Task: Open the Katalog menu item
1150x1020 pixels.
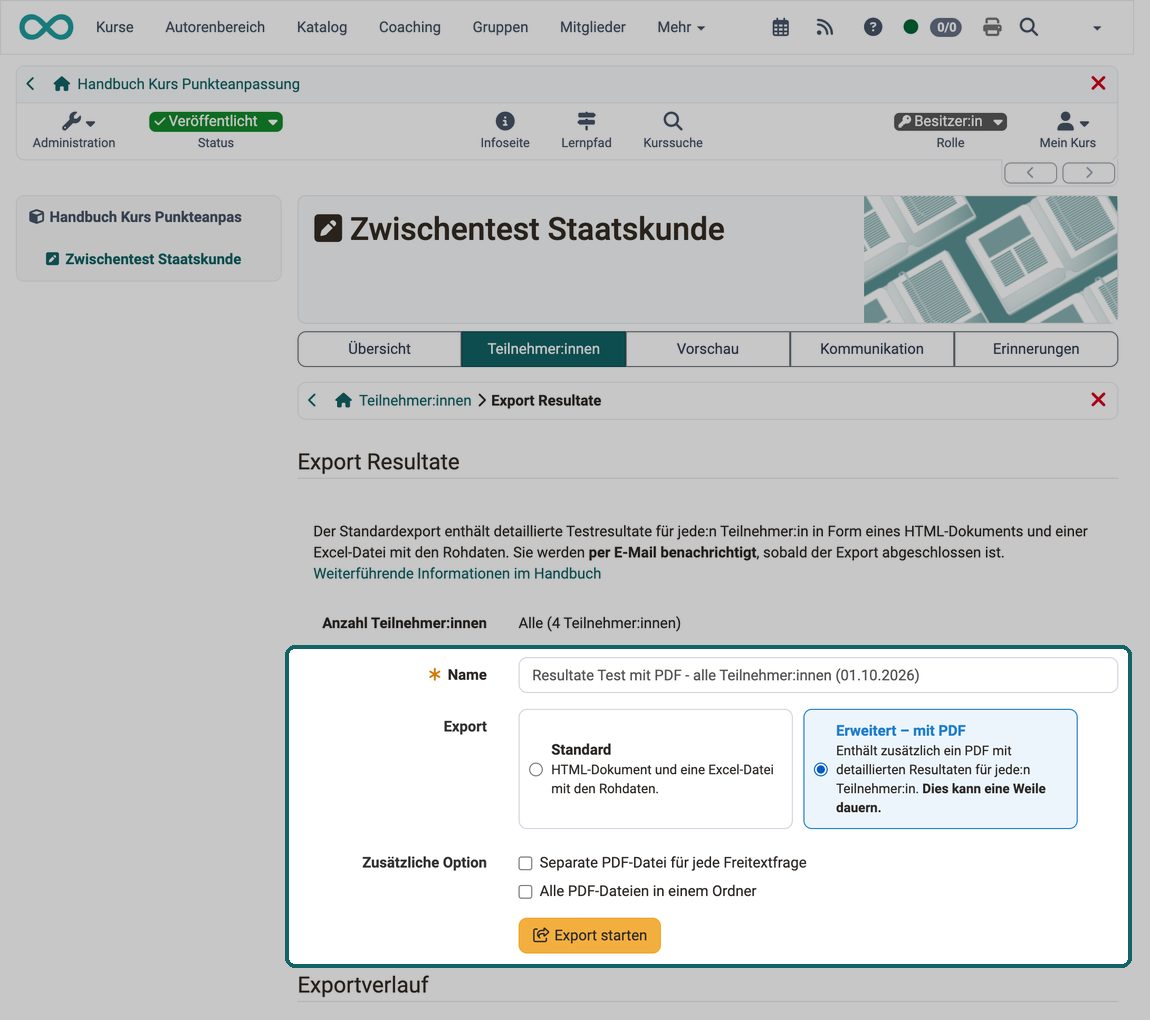Action: click(x=322, y=27)
